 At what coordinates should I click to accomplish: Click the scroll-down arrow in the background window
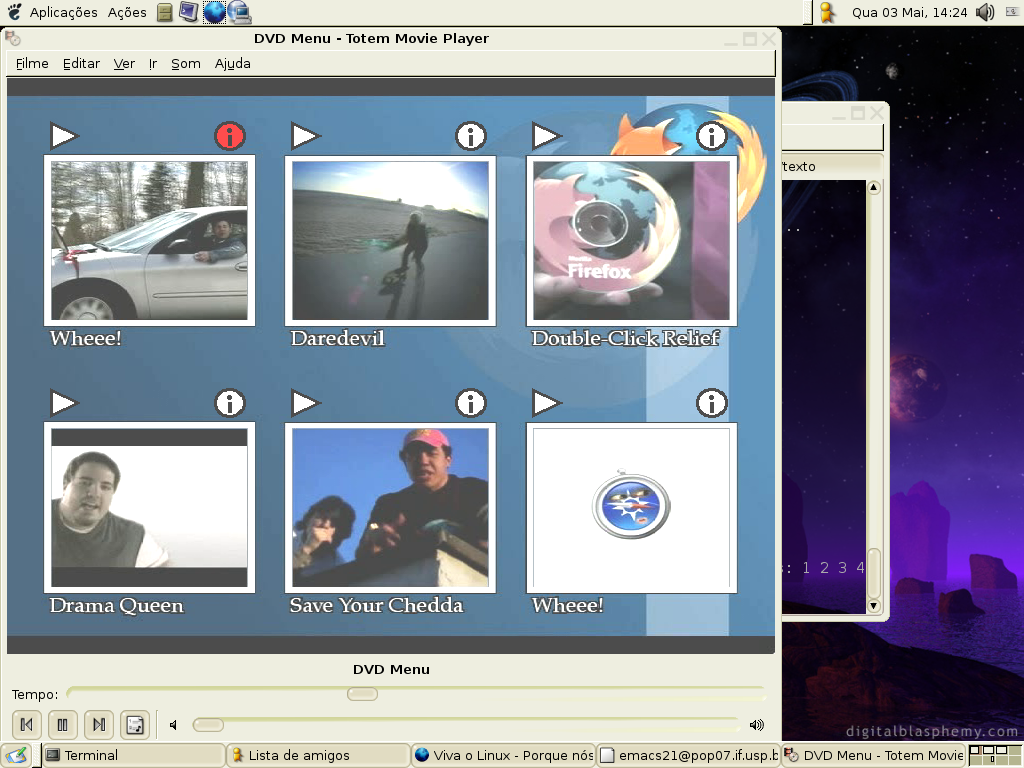873,605
